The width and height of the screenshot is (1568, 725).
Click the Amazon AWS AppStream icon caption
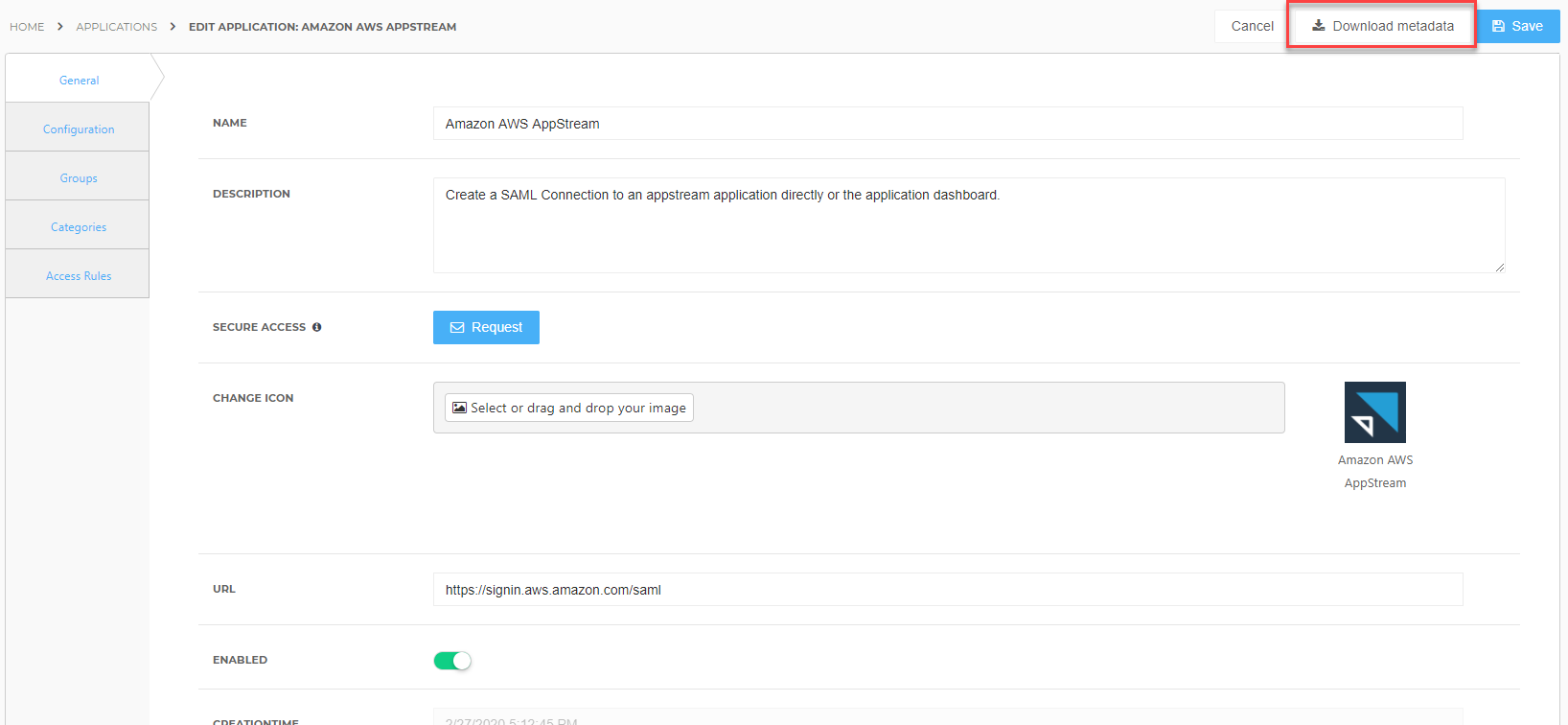click(1375, 472)
